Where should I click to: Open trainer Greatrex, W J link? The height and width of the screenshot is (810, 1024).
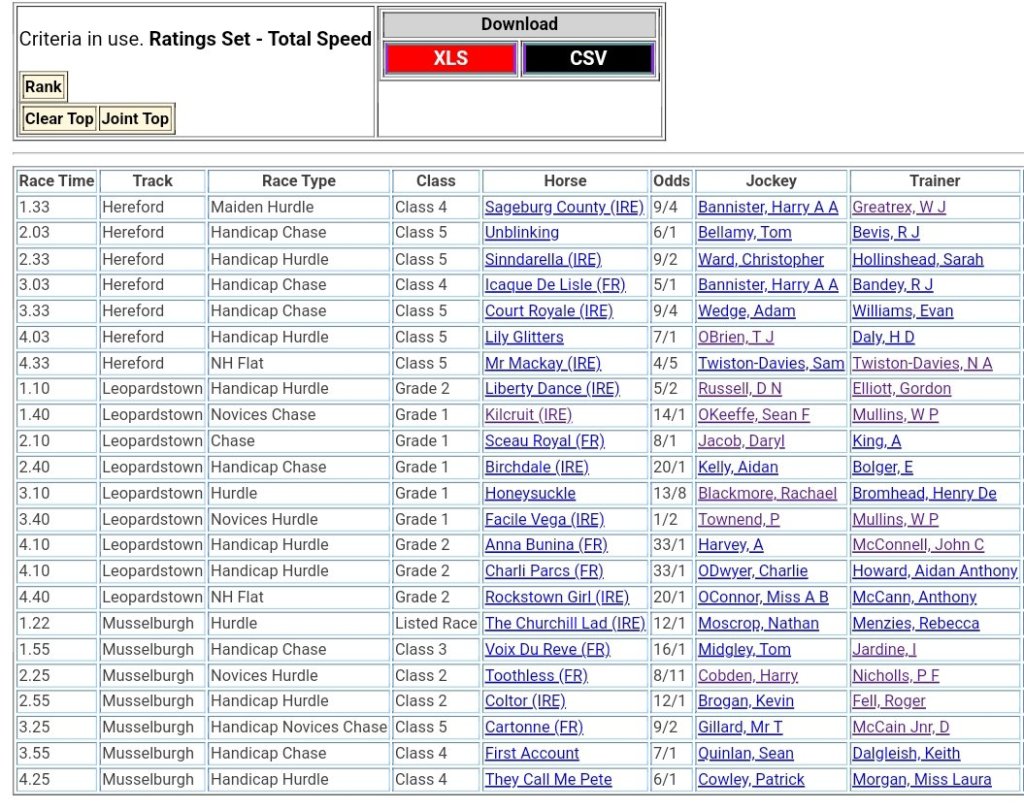(898, 207)
